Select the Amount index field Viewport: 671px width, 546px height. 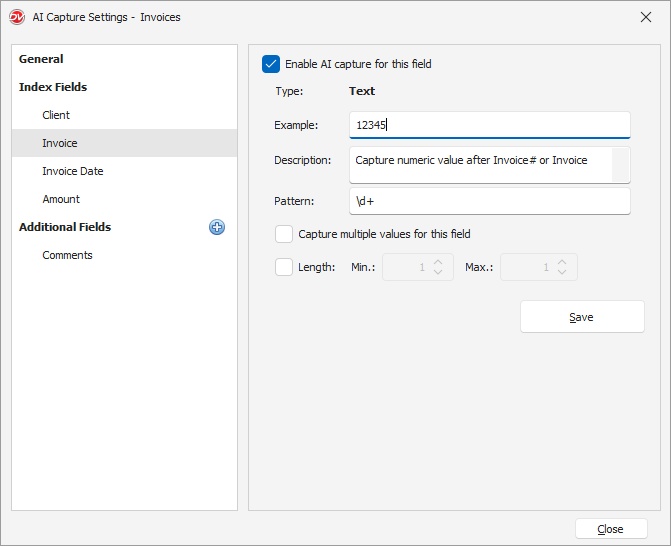[x=124, y=199]
